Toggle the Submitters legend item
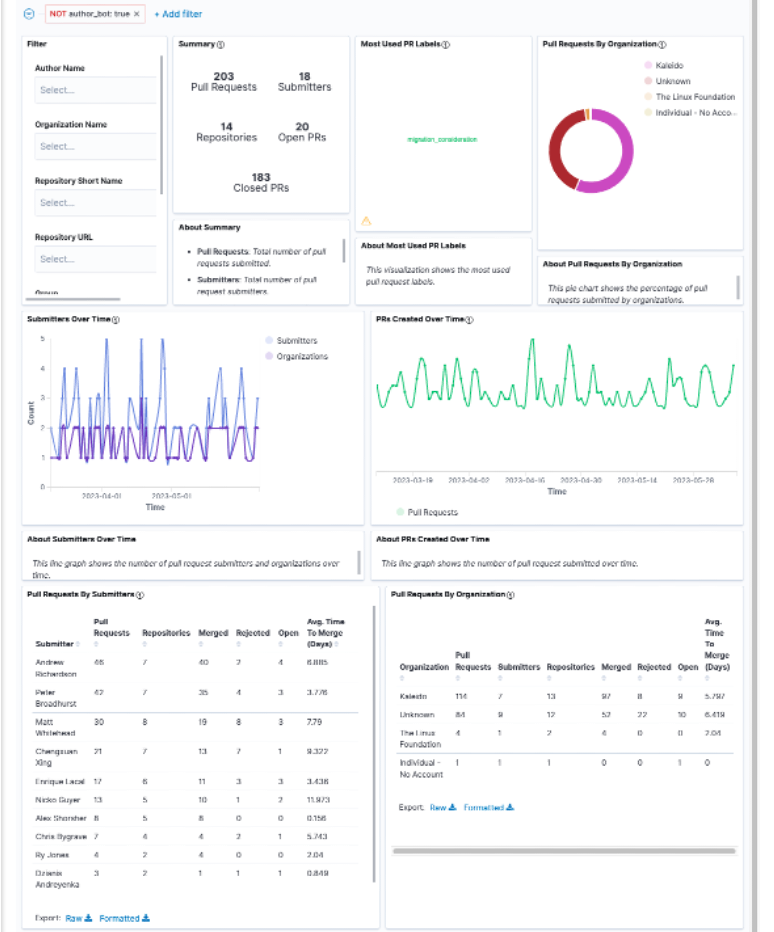The image size is (774, 932). point(291,341)
